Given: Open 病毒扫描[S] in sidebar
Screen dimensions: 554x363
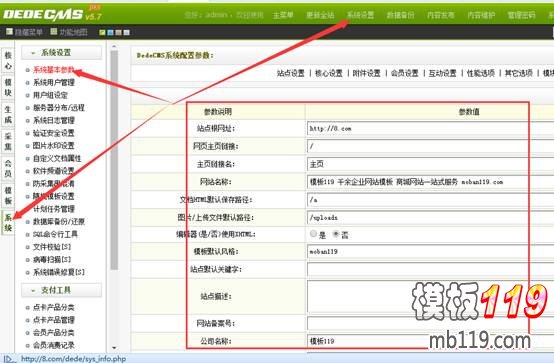Looking at the screenshot, I should click(52, 259).
